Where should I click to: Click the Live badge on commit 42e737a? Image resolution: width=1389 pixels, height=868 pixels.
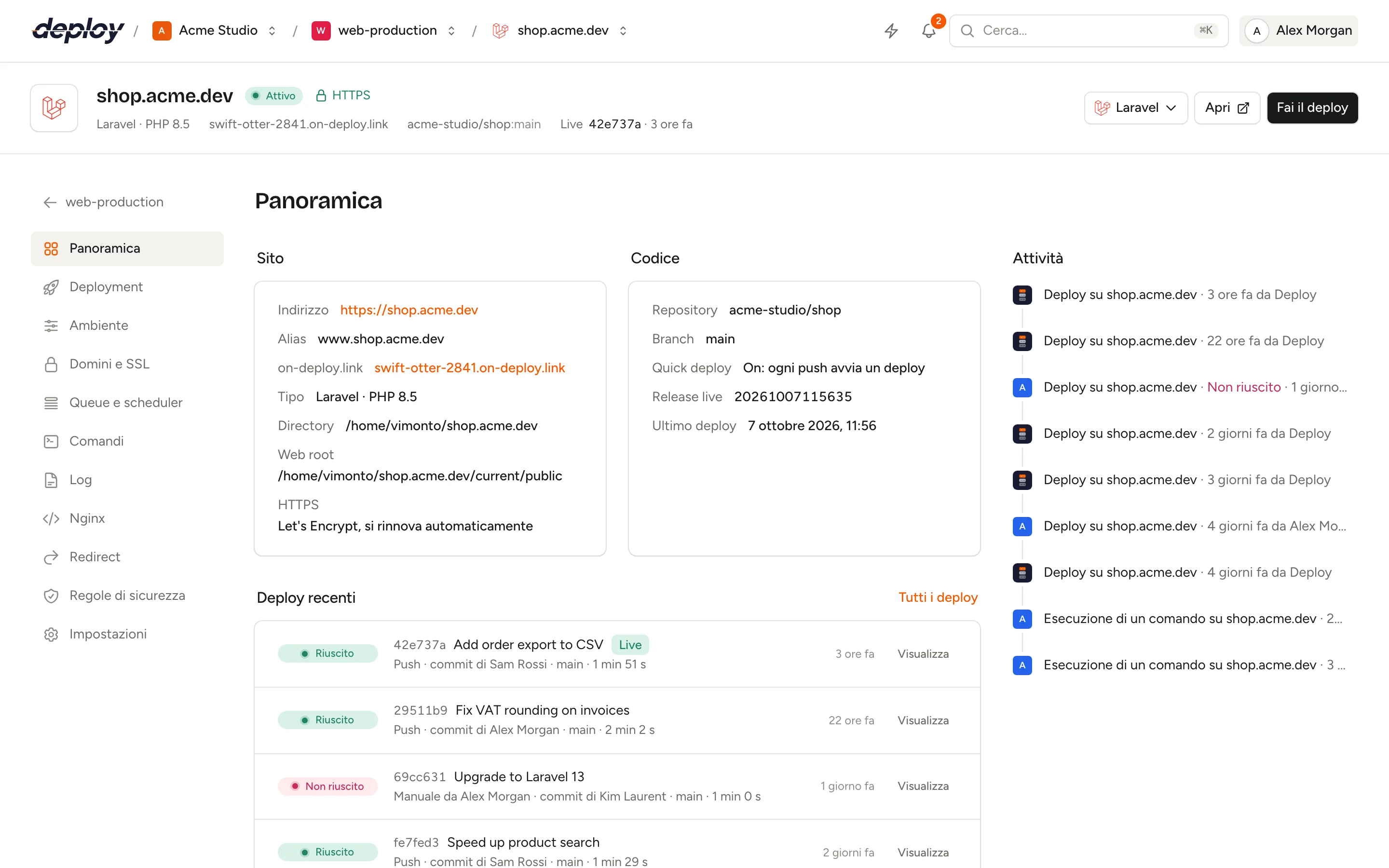click(x=630, y=645)
